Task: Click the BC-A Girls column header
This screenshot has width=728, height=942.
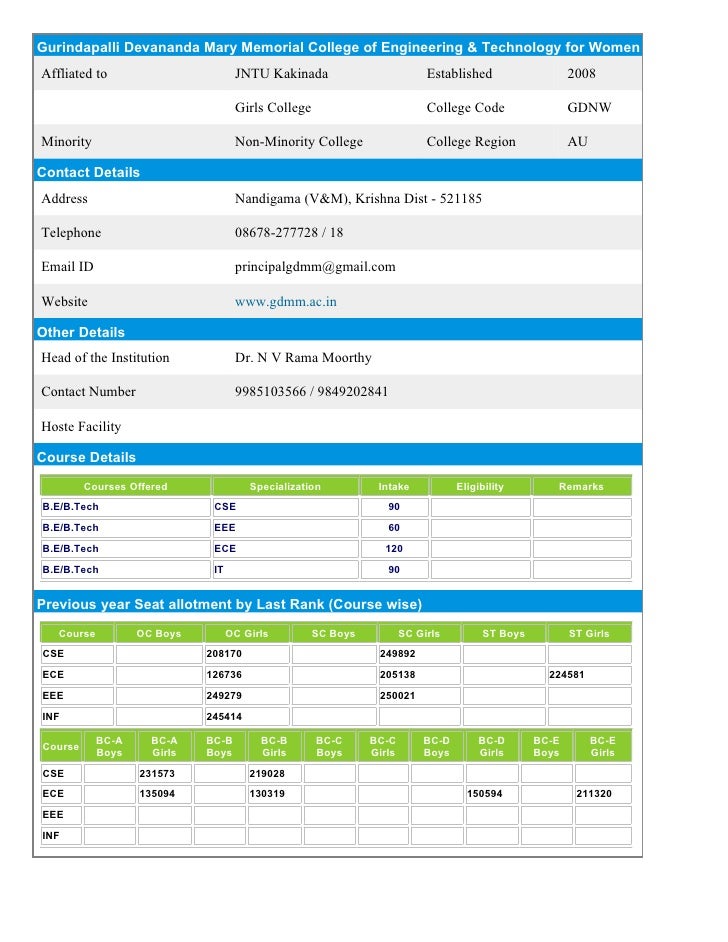Action: coord(164,747)
